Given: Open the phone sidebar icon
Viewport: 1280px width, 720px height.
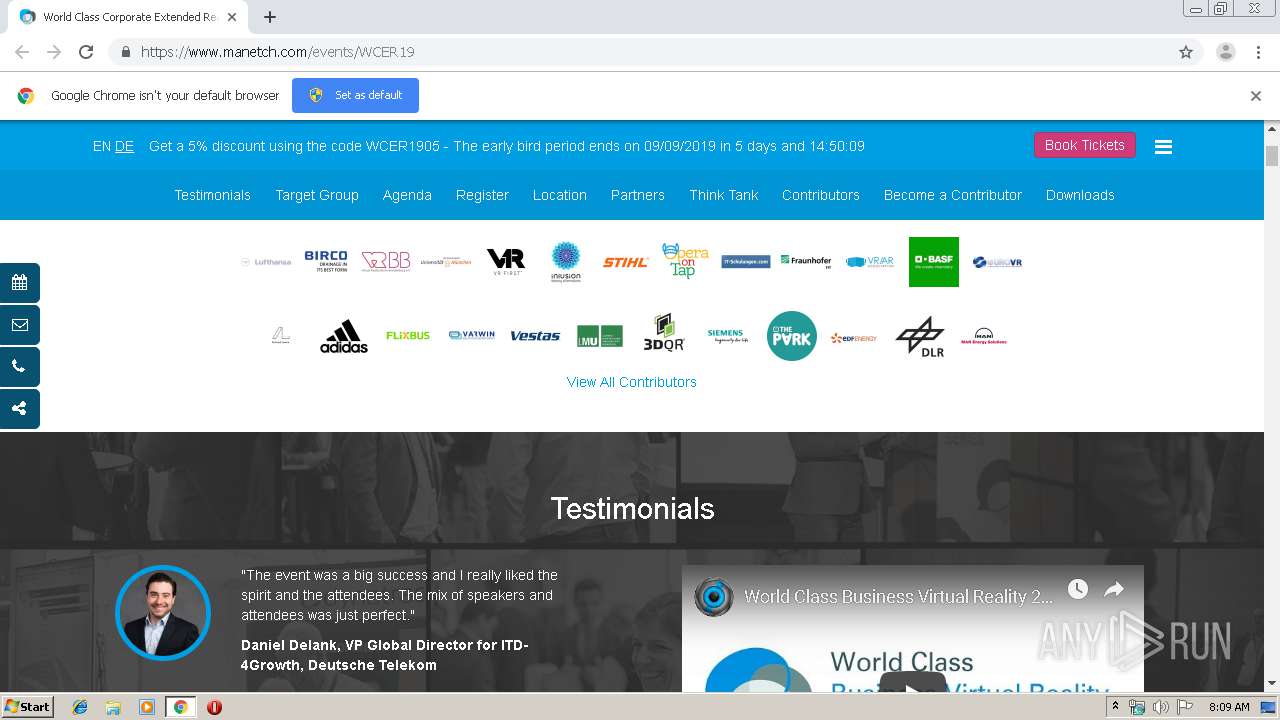Looking at the screenshot, I should click(19, 367).
